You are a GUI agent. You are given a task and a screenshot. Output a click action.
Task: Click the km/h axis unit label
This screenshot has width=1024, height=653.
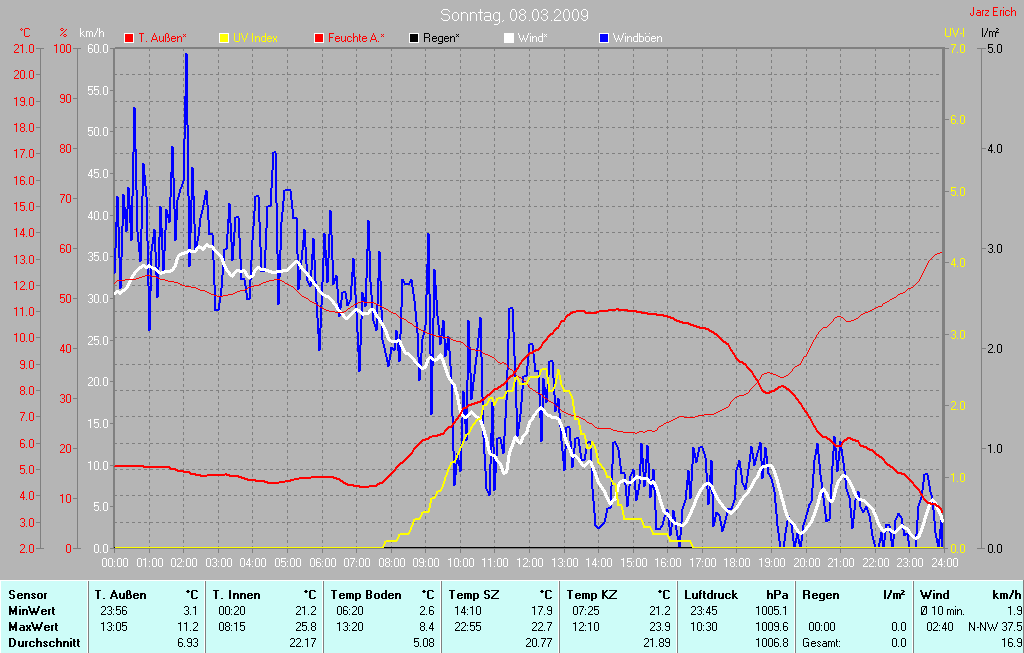click(92, 33)
